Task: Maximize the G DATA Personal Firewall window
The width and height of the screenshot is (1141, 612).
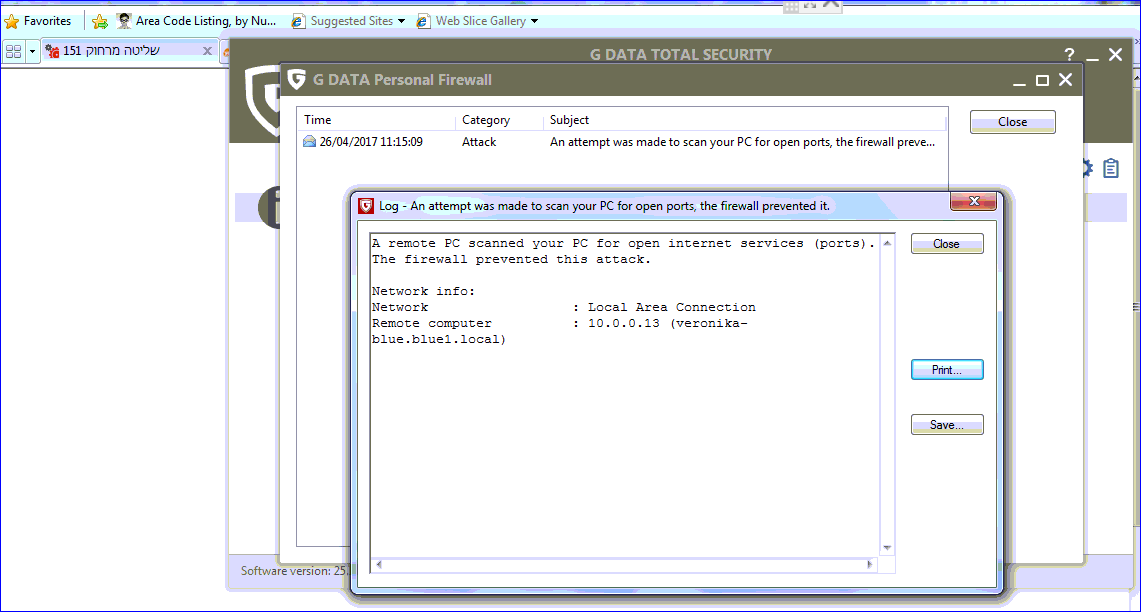Action: tap(1042, 80)
